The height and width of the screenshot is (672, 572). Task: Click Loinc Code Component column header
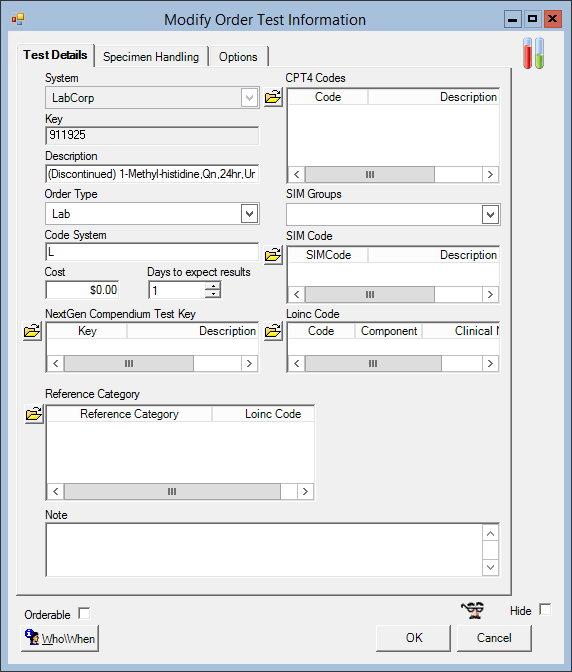click(389, 331)
